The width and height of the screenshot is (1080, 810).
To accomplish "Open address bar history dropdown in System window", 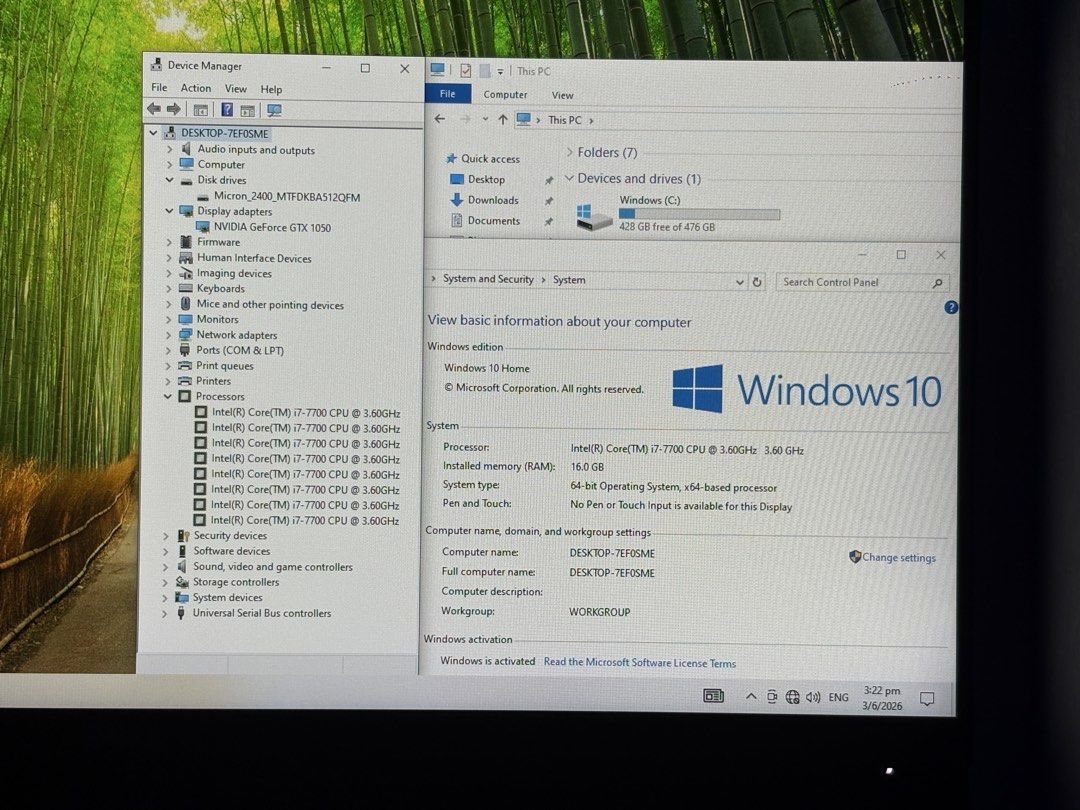I will [x=739, y=282].
